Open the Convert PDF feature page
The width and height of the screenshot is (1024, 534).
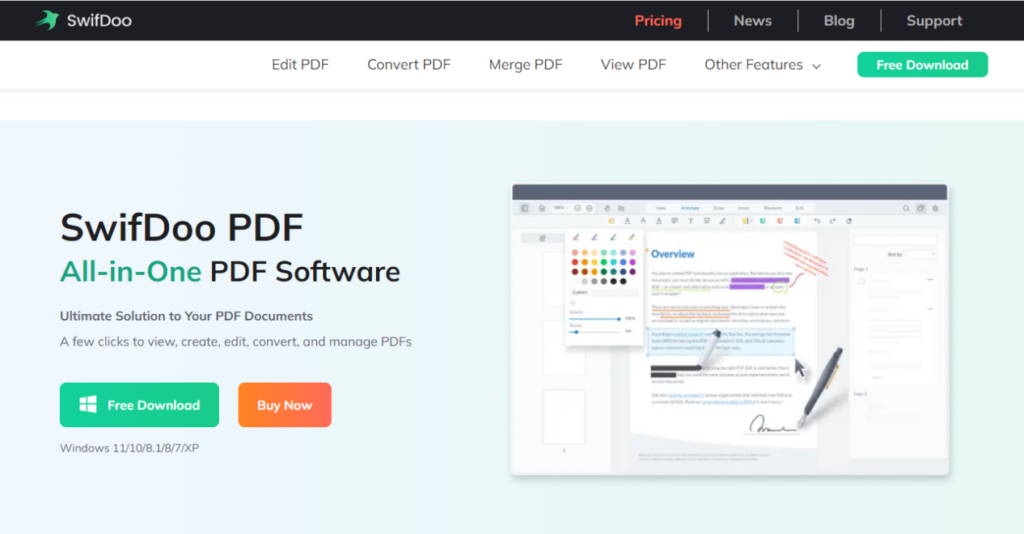tap(409, 65)
